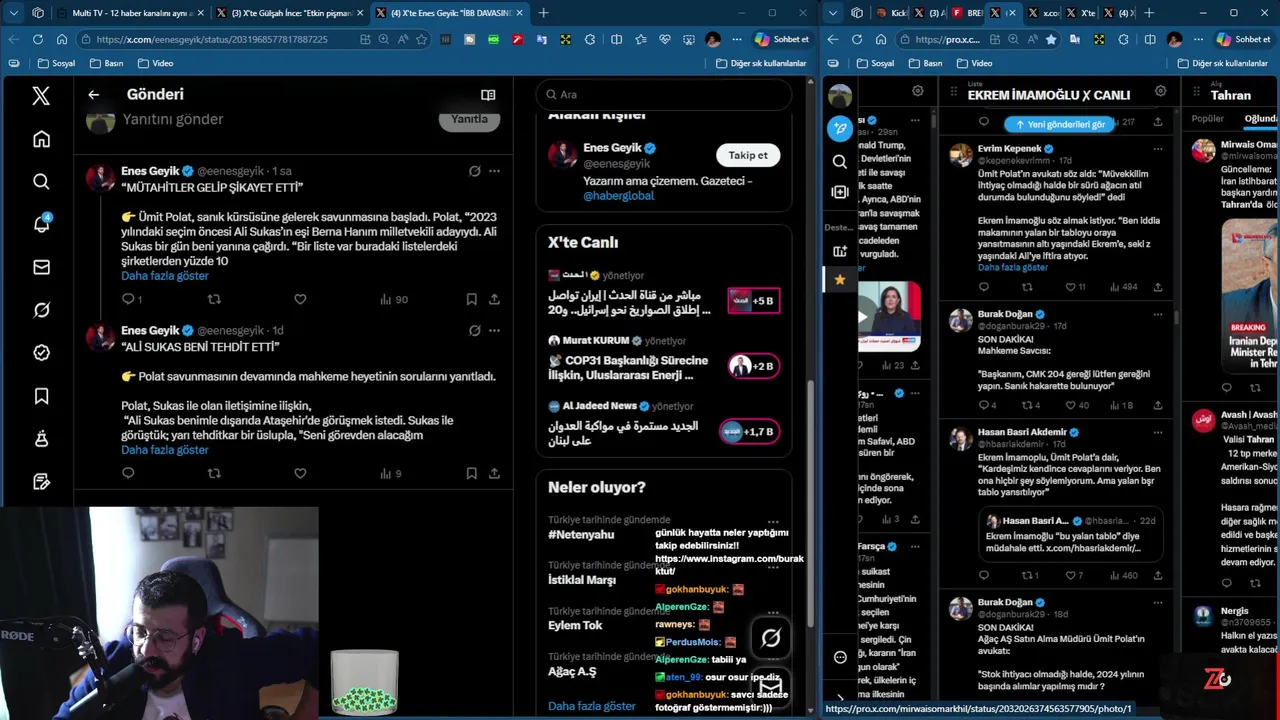Screen dimensions: 1280x720
Task: Toggle favorite star in left window address bar
Action: (422, 39)
